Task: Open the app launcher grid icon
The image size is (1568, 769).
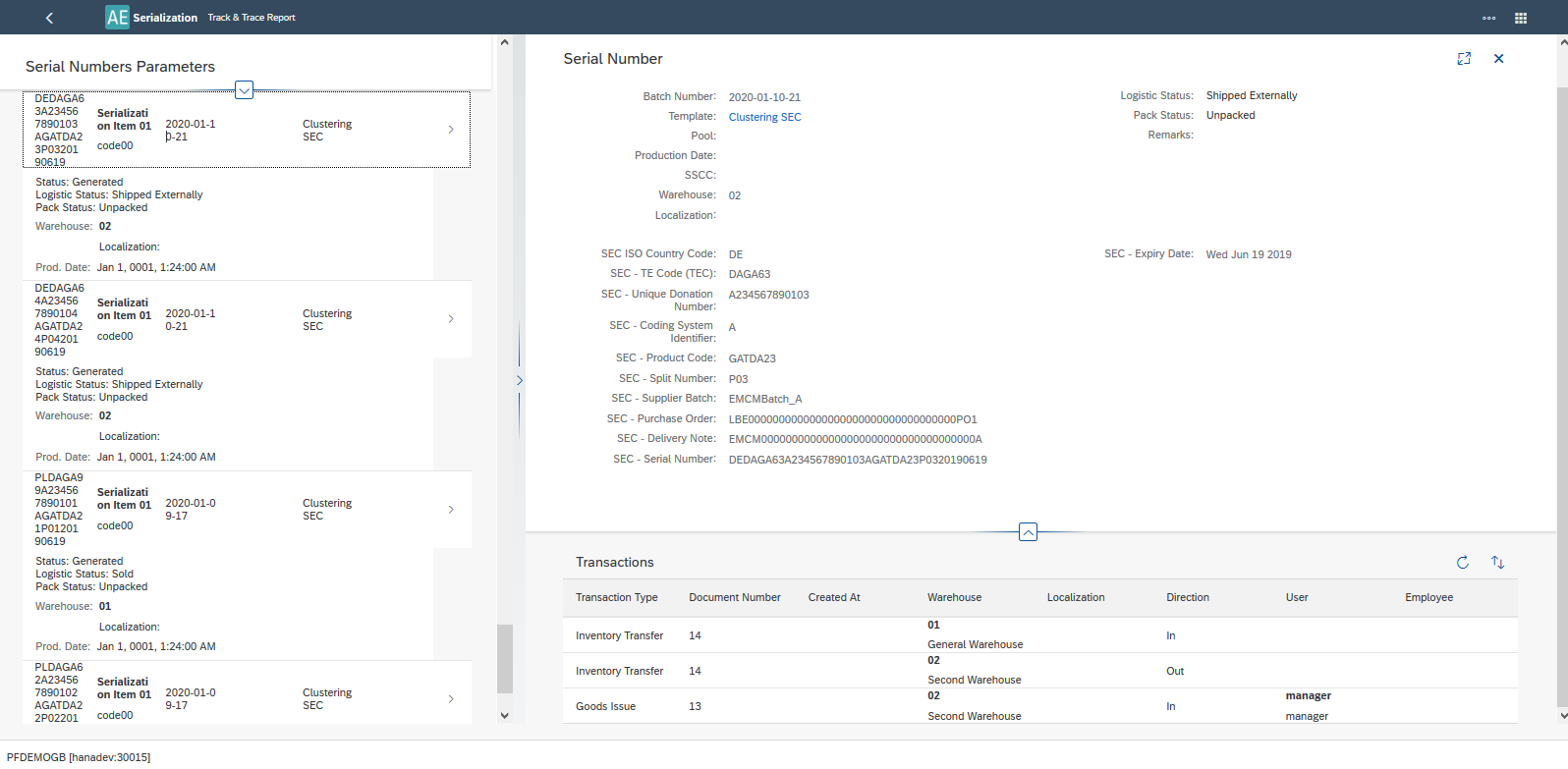Action: click(1520, 18)
